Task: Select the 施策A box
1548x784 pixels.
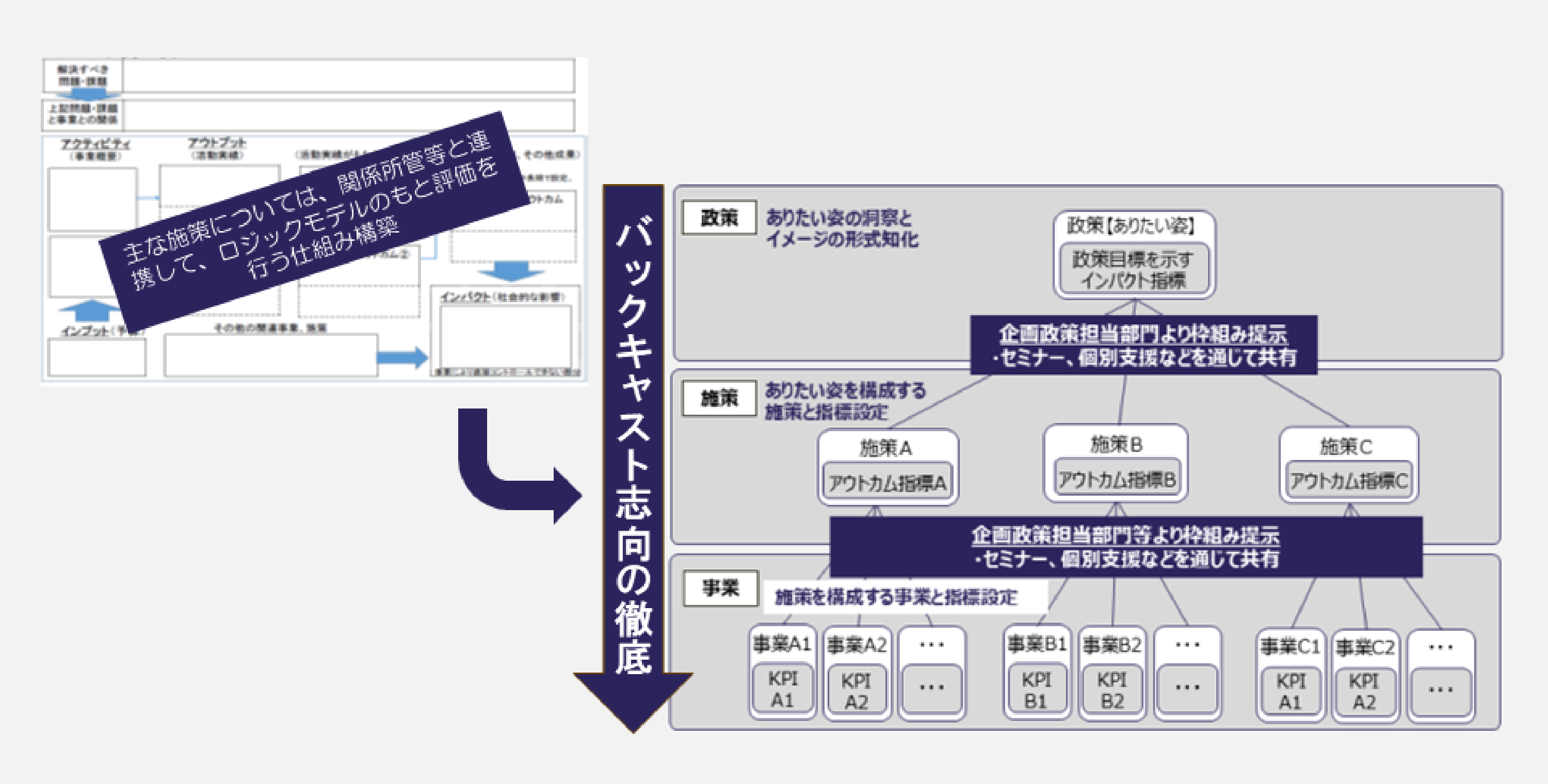Action: (886, 448)
